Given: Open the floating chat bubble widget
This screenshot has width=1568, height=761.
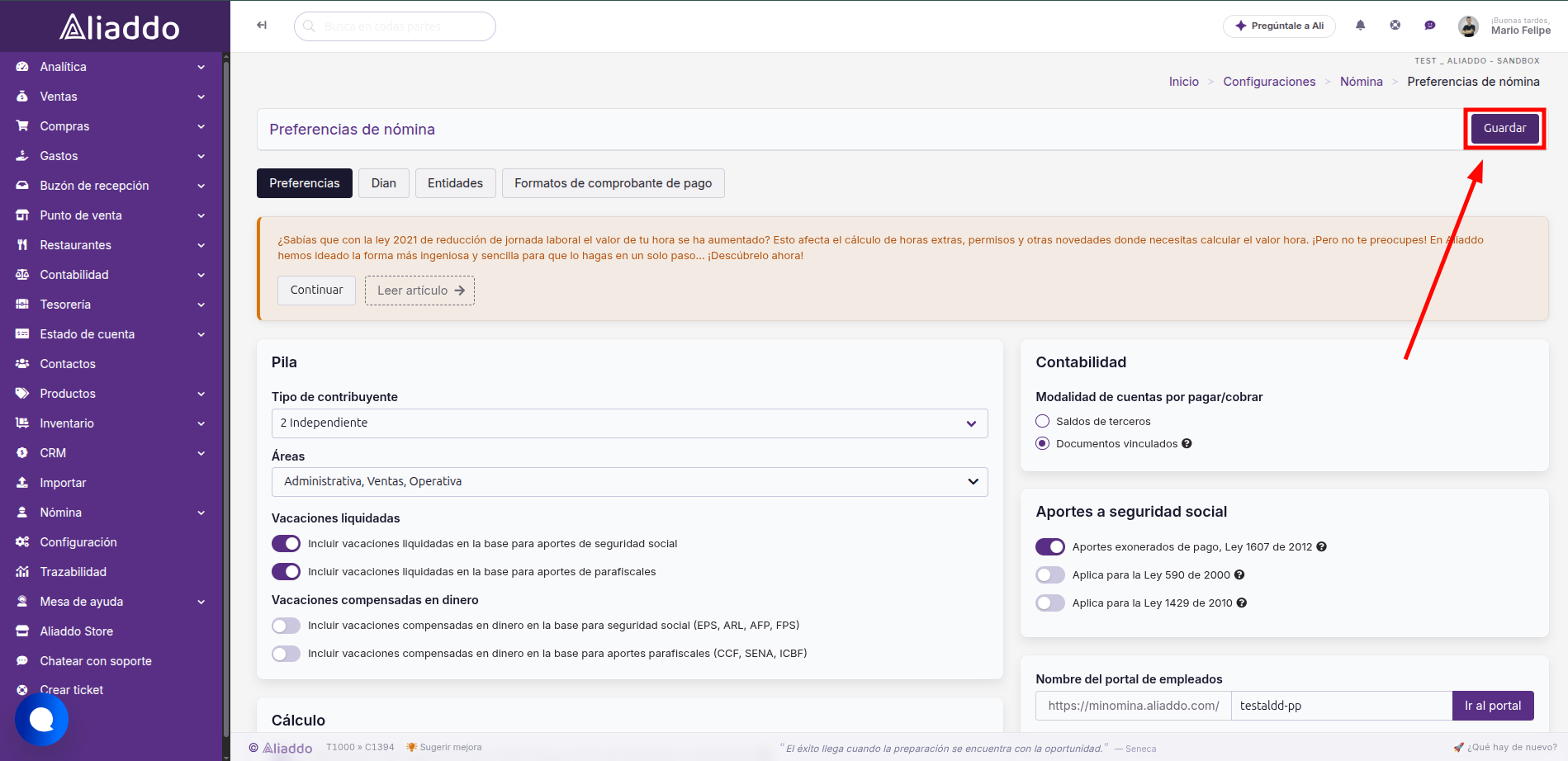Looking at the screenshot, I should point(41,720).
